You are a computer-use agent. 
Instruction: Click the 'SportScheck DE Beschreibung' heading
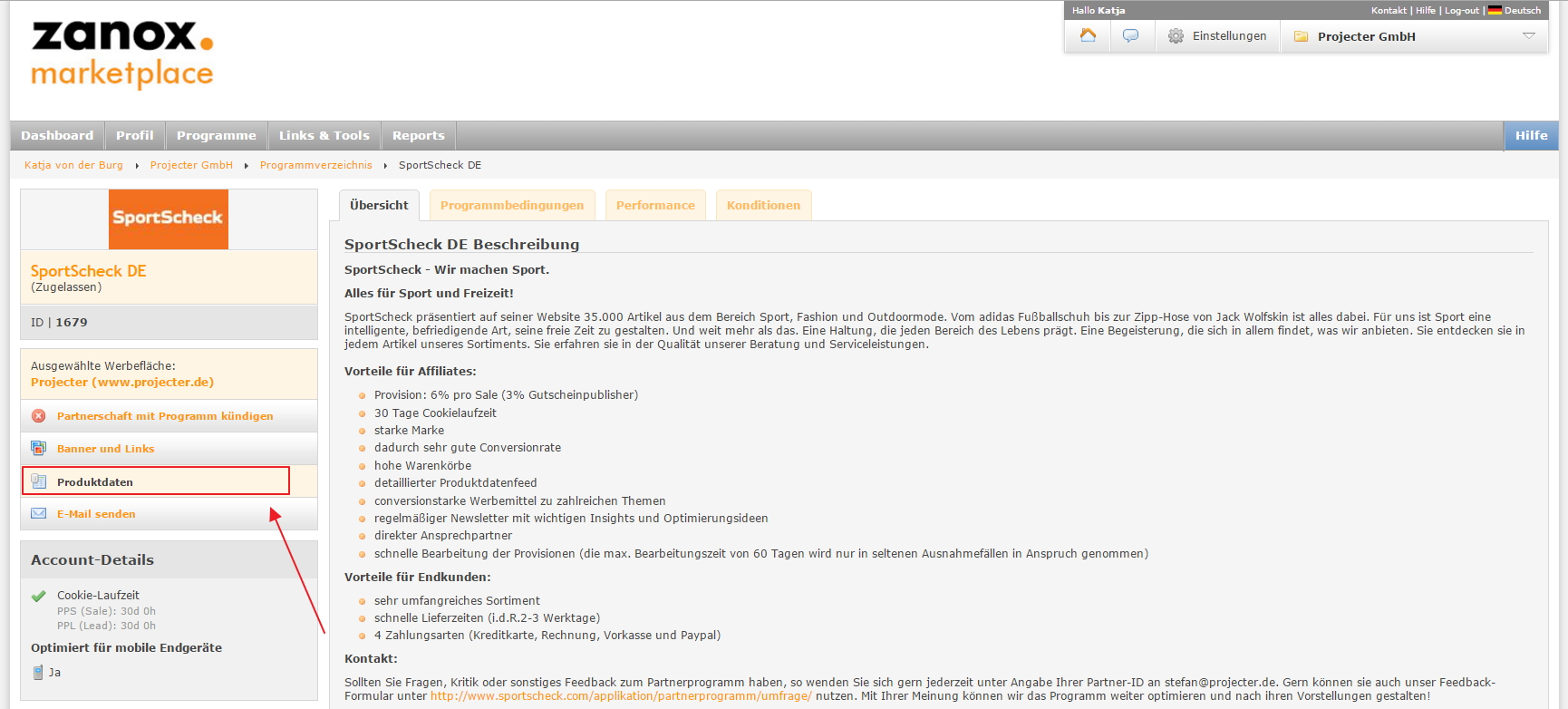point(461,244)
